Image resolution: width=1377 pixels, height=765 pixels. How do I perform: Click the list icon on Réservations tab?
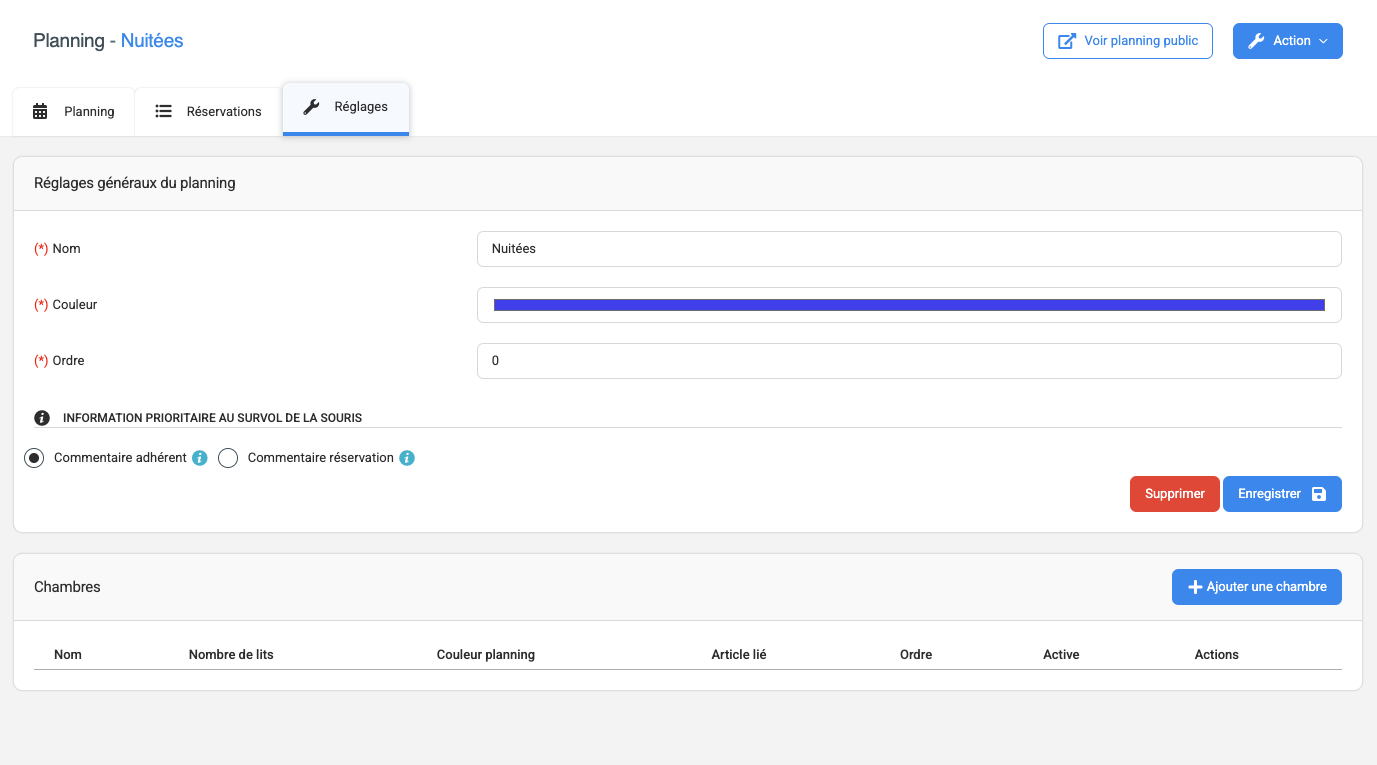[163, 111]
